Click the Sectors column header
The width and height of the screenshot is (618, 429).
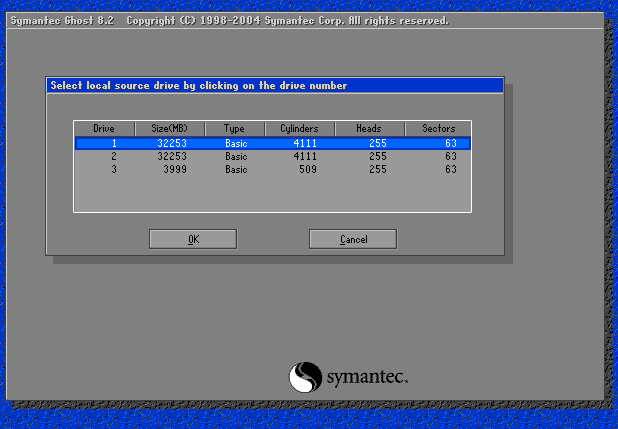point(437,129)
